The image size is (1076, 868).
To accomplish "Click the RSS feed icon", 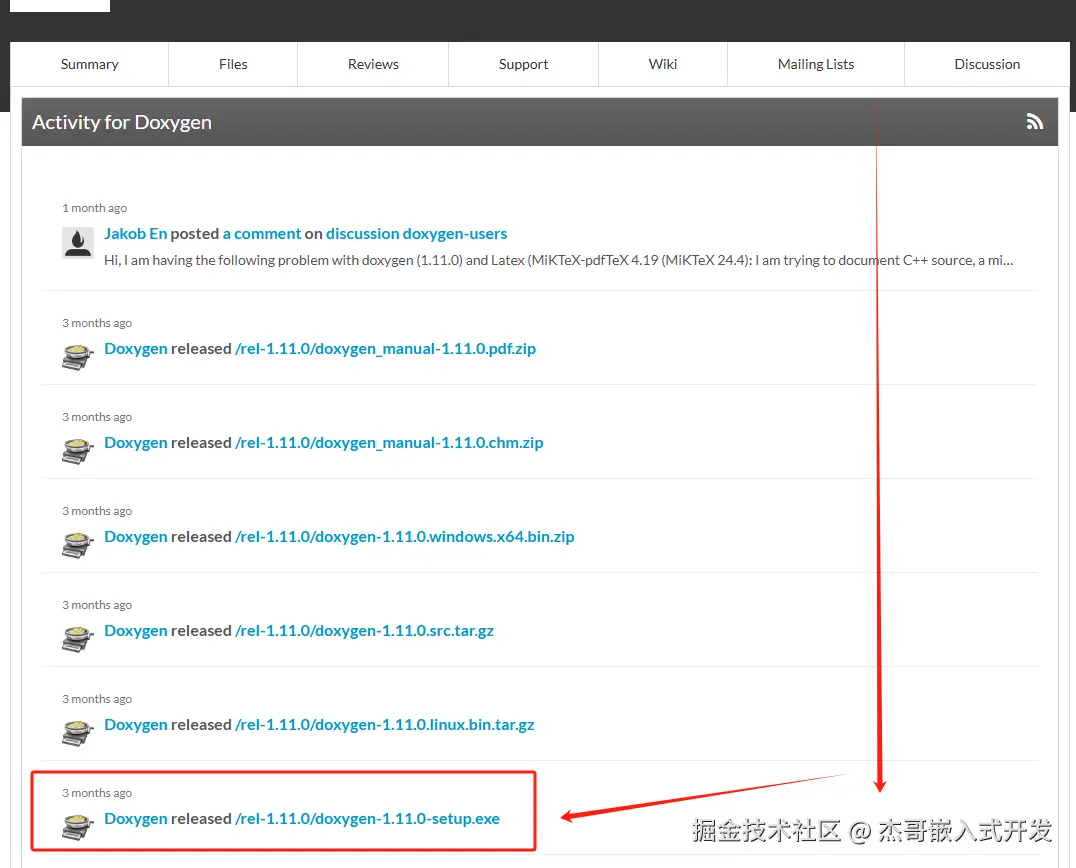I will pos(1035,122).
